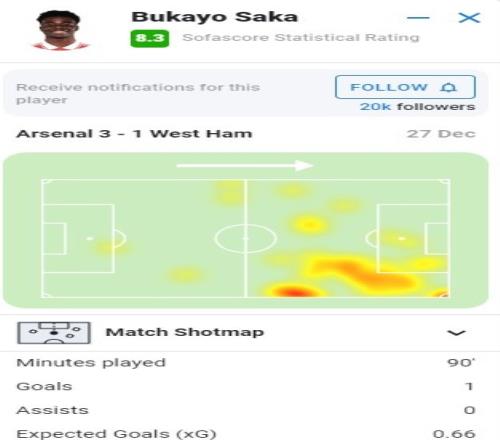Click the Match Shotmap label
500x440 pixels.
(x=185, y=332)
